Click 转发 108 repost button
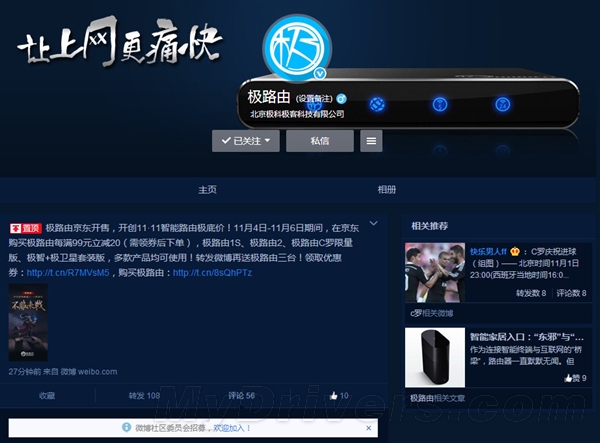Viewport: 600px width, 443px height. coord(144,396)
